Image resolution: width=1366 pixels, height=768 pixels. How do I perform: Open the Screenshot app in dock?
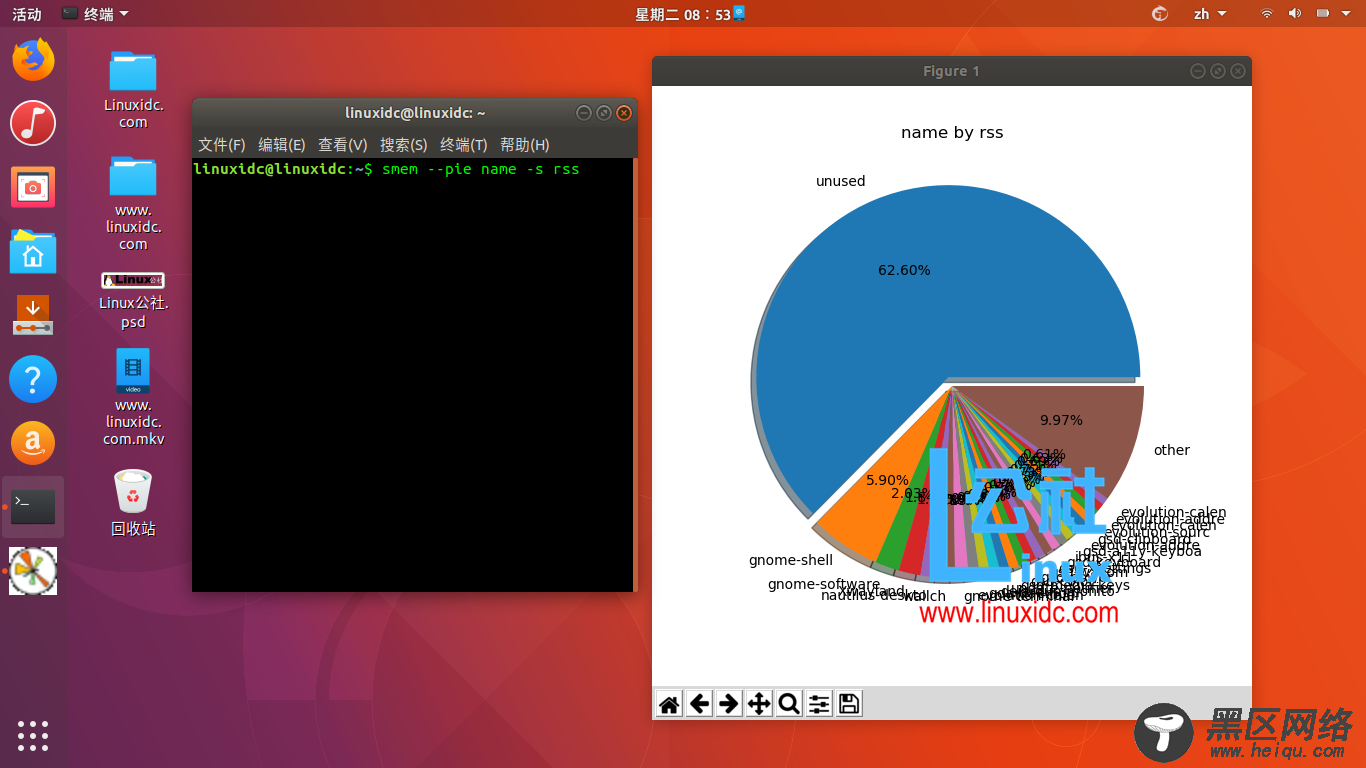pyautogui.click(x=33, y=187)
